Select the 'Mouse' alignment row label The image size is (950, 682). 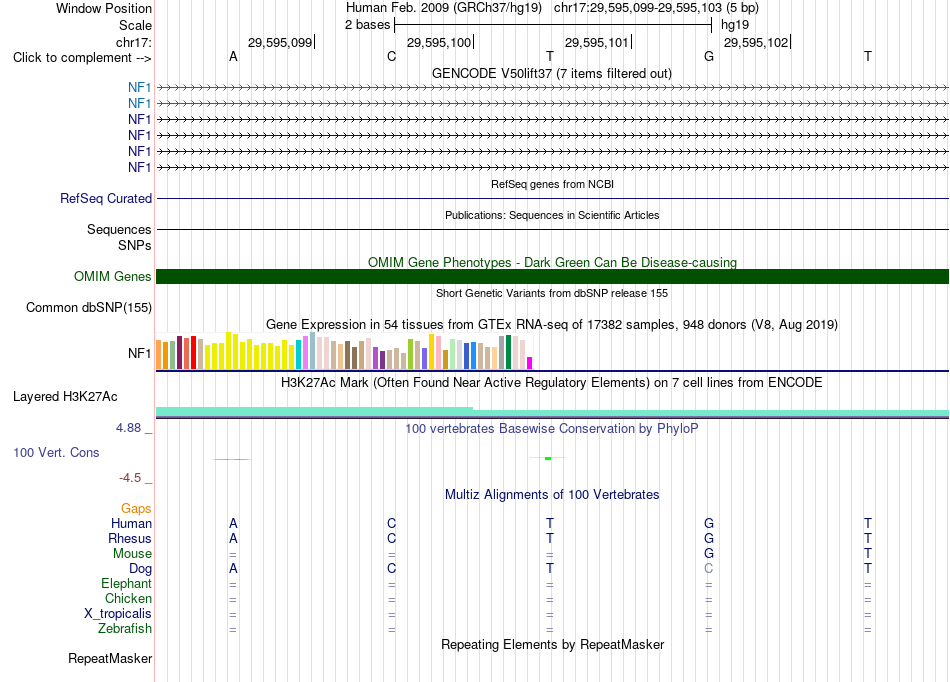coord(132,554)
